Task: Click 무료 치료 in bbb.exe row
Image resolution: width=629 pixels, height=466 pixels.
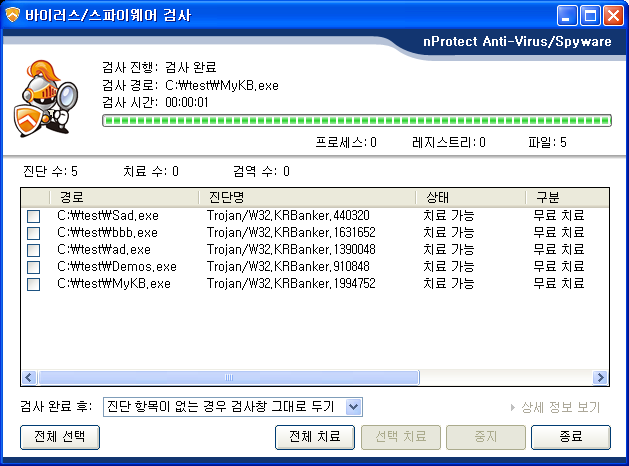Action: coord(558,233)
